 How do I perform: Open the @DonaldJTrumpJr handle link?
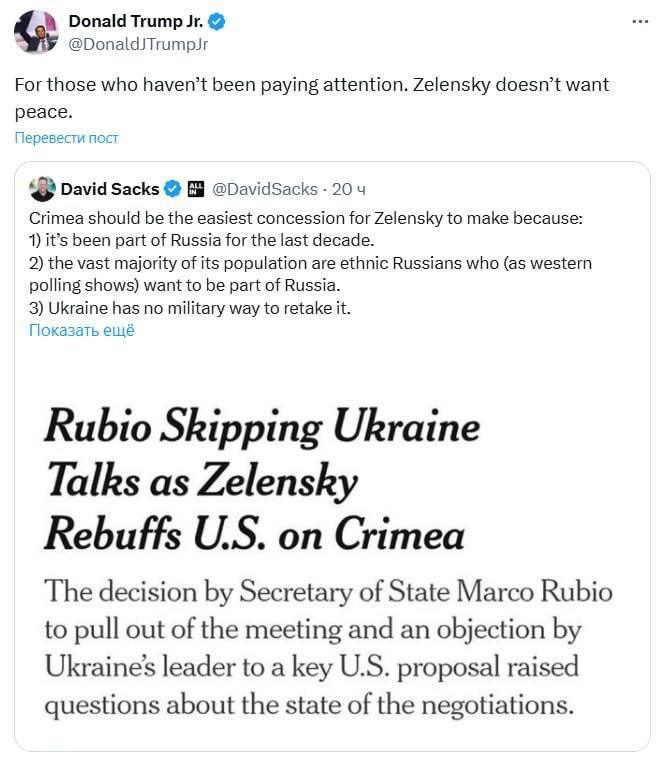pos(138,44)
